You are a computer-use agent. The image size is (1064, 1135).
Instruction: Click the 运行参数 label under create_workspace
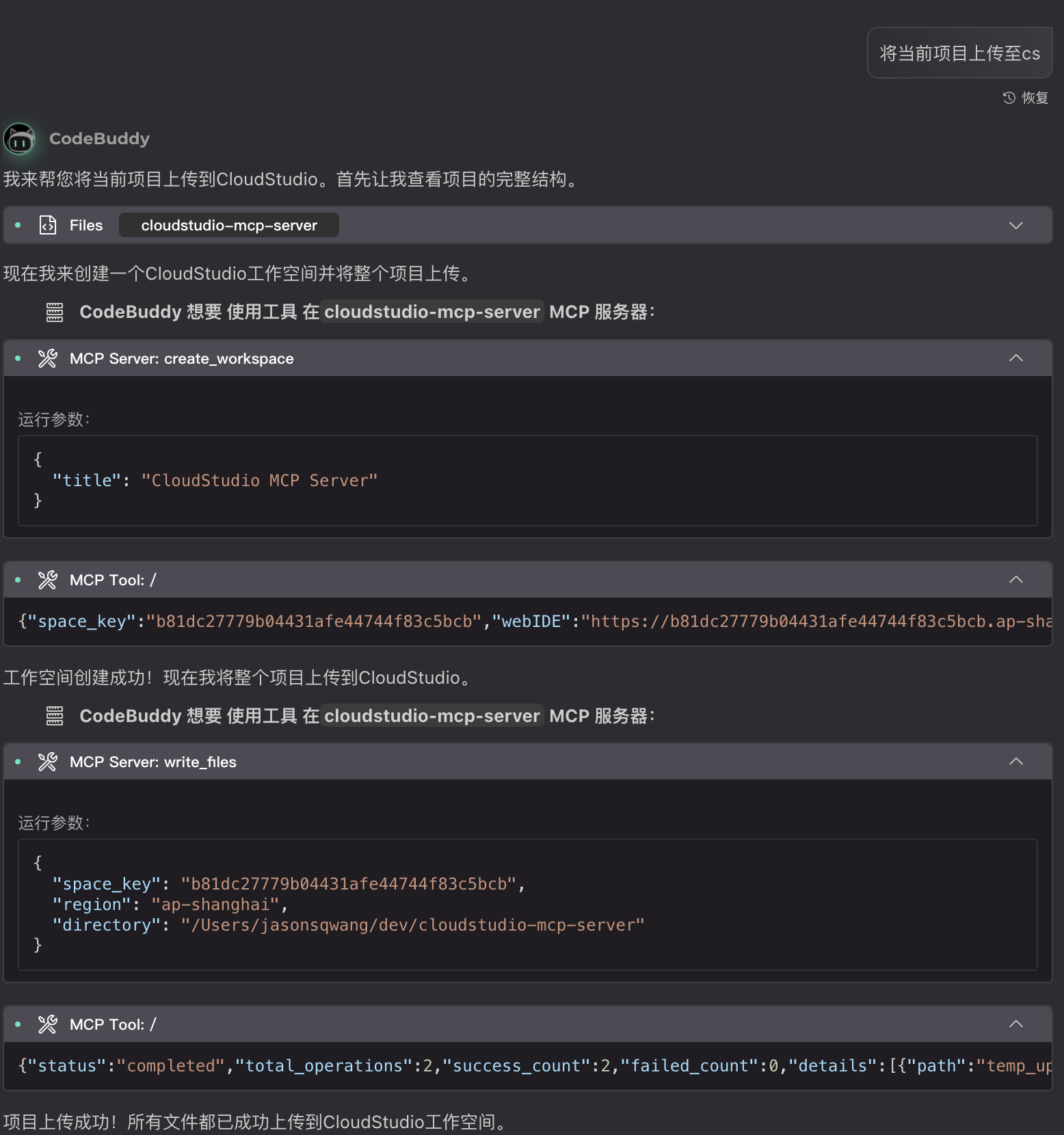coord(54,419)
